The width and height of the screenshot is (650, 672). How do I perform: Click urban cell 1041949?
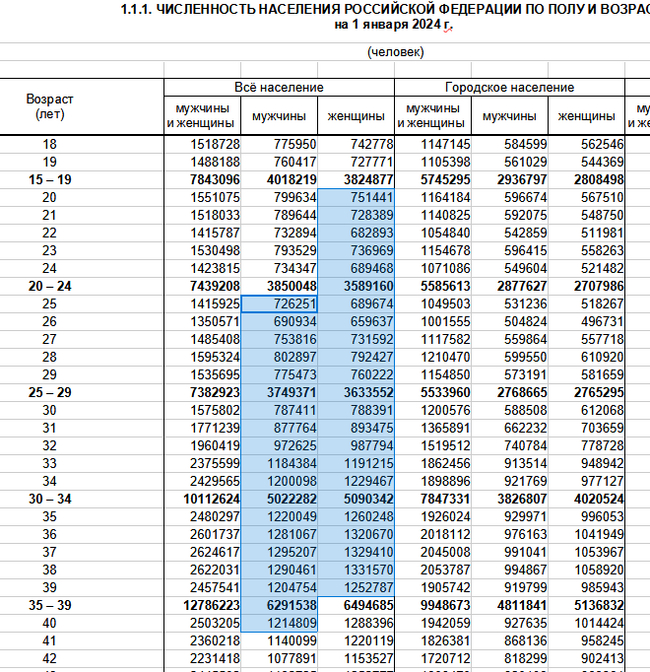[x=587, y=534]
